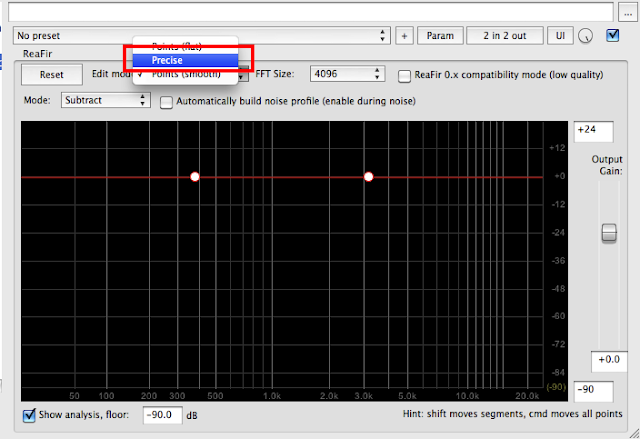The image size is (640, 439).
Task: Click the -48 dB scale label
Action: (x=558, y=289)
